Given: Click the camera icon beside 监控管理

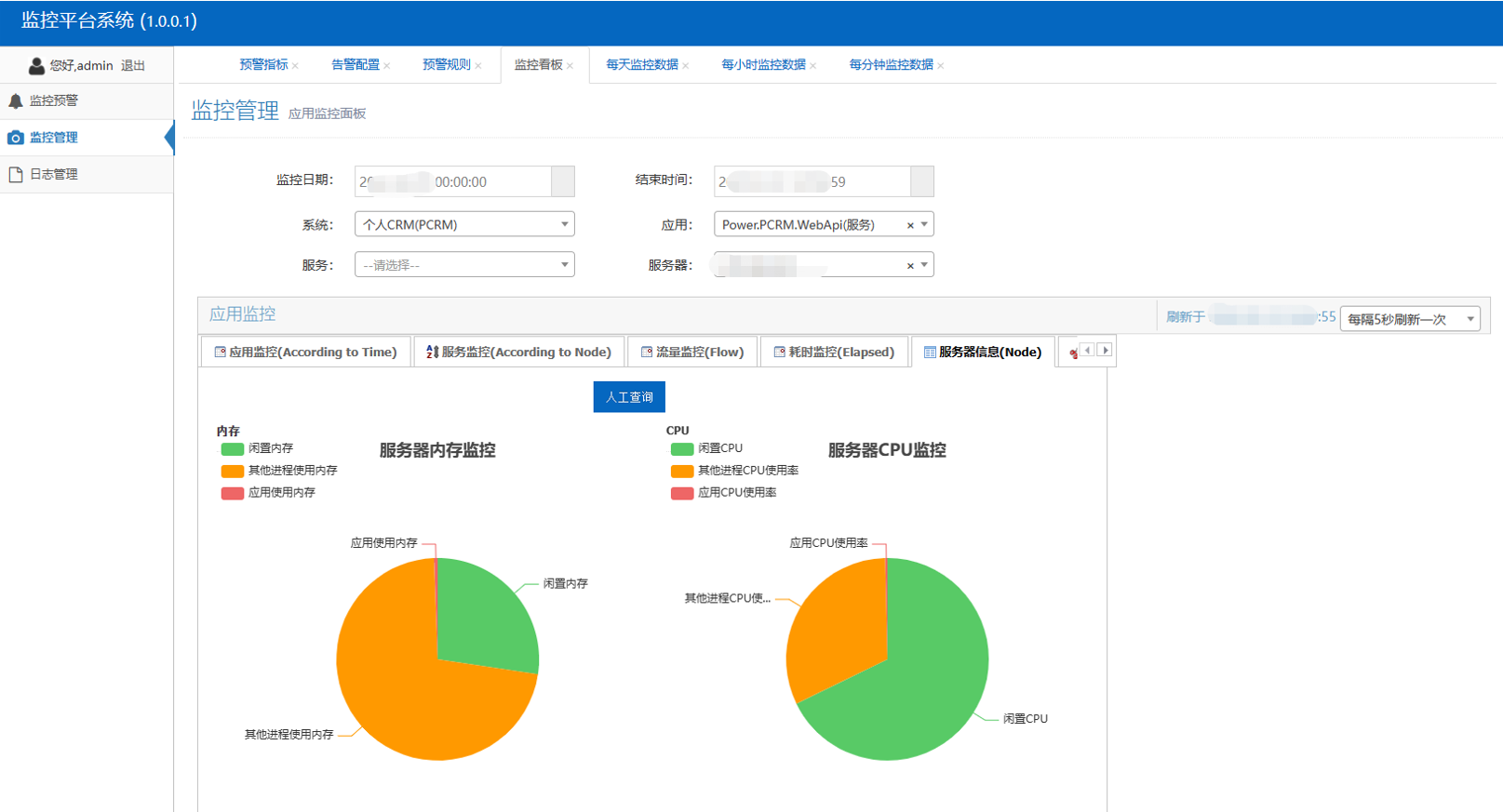Looking at the screenshot, I should point(16,138).
